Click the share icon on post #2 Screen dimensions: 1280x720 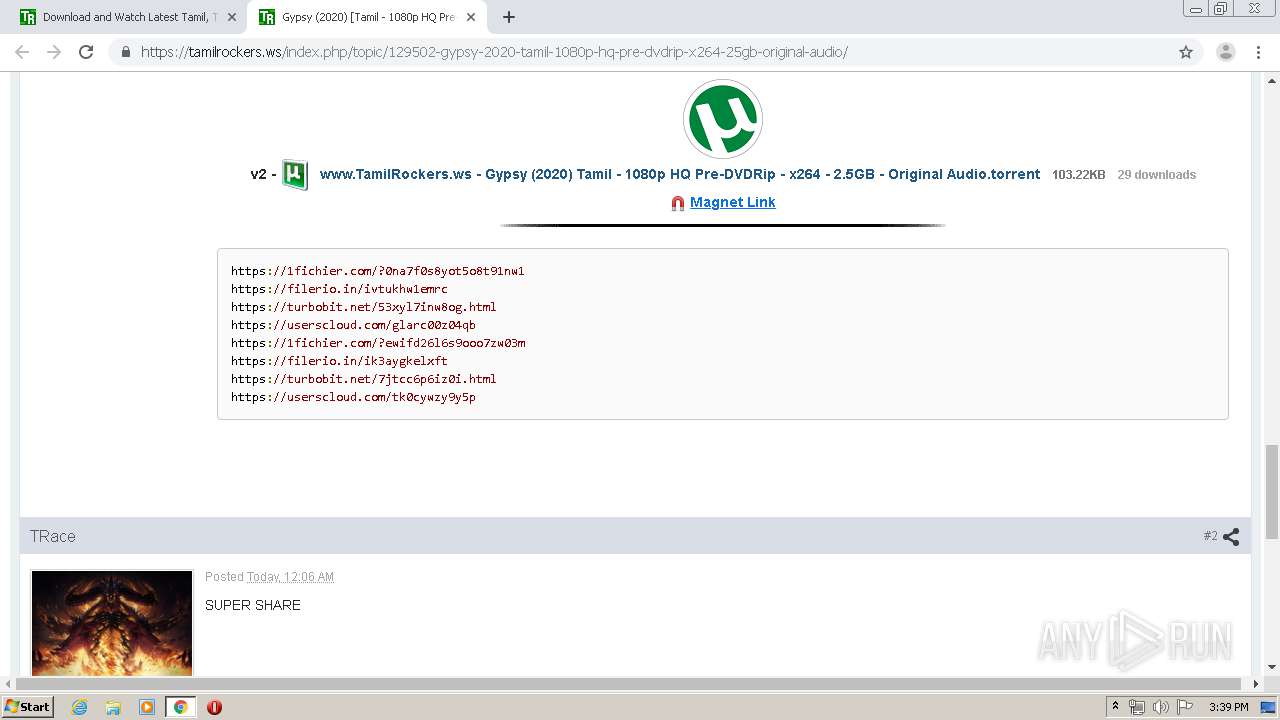pyautogui.click(x=1231, y=537)
